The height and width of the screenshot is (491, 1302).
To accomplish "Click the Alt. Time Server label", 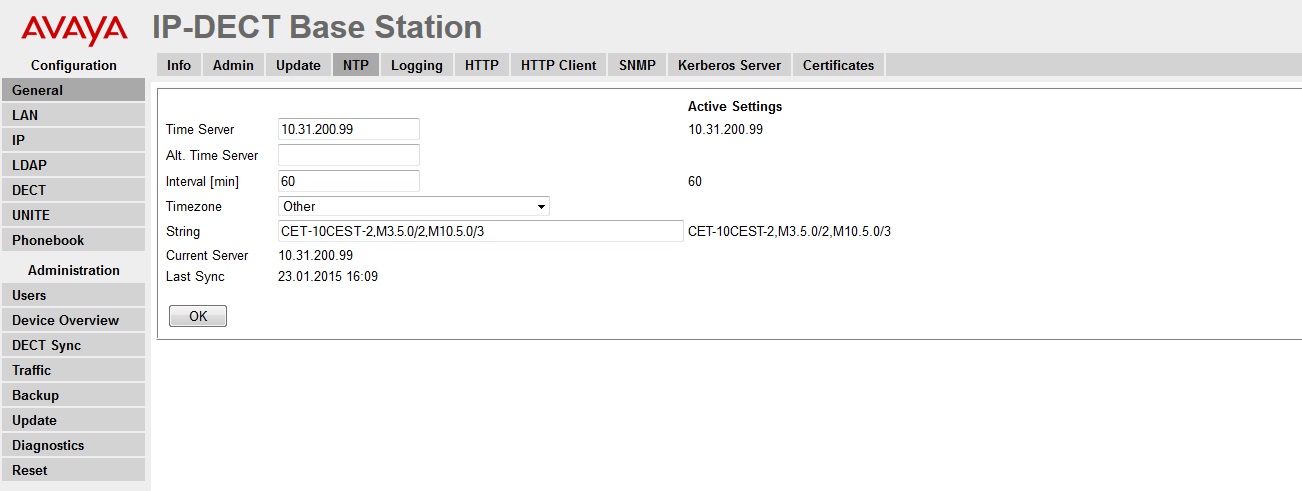I will click(x=212, y=155).
